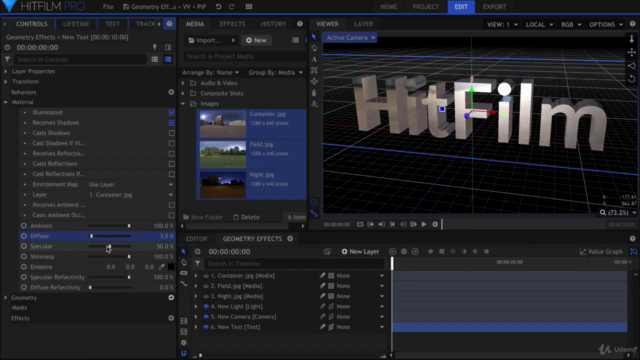This screenshot has width=640, height=360.
Task: Collapse the Material section
Action: coord(6,102)
